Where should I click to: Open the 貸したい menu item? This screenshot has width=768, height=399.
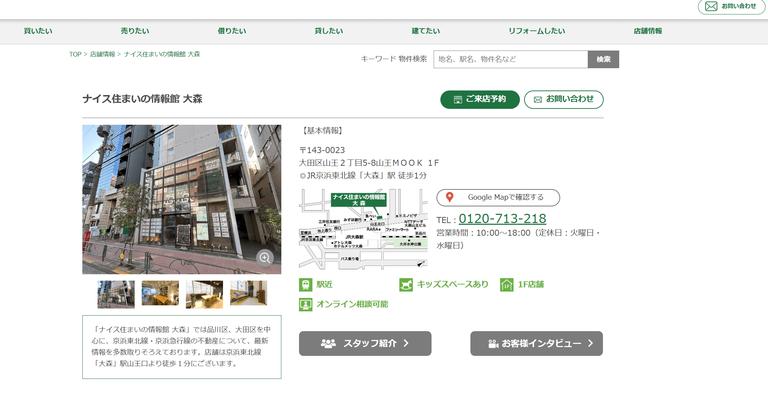329,31
